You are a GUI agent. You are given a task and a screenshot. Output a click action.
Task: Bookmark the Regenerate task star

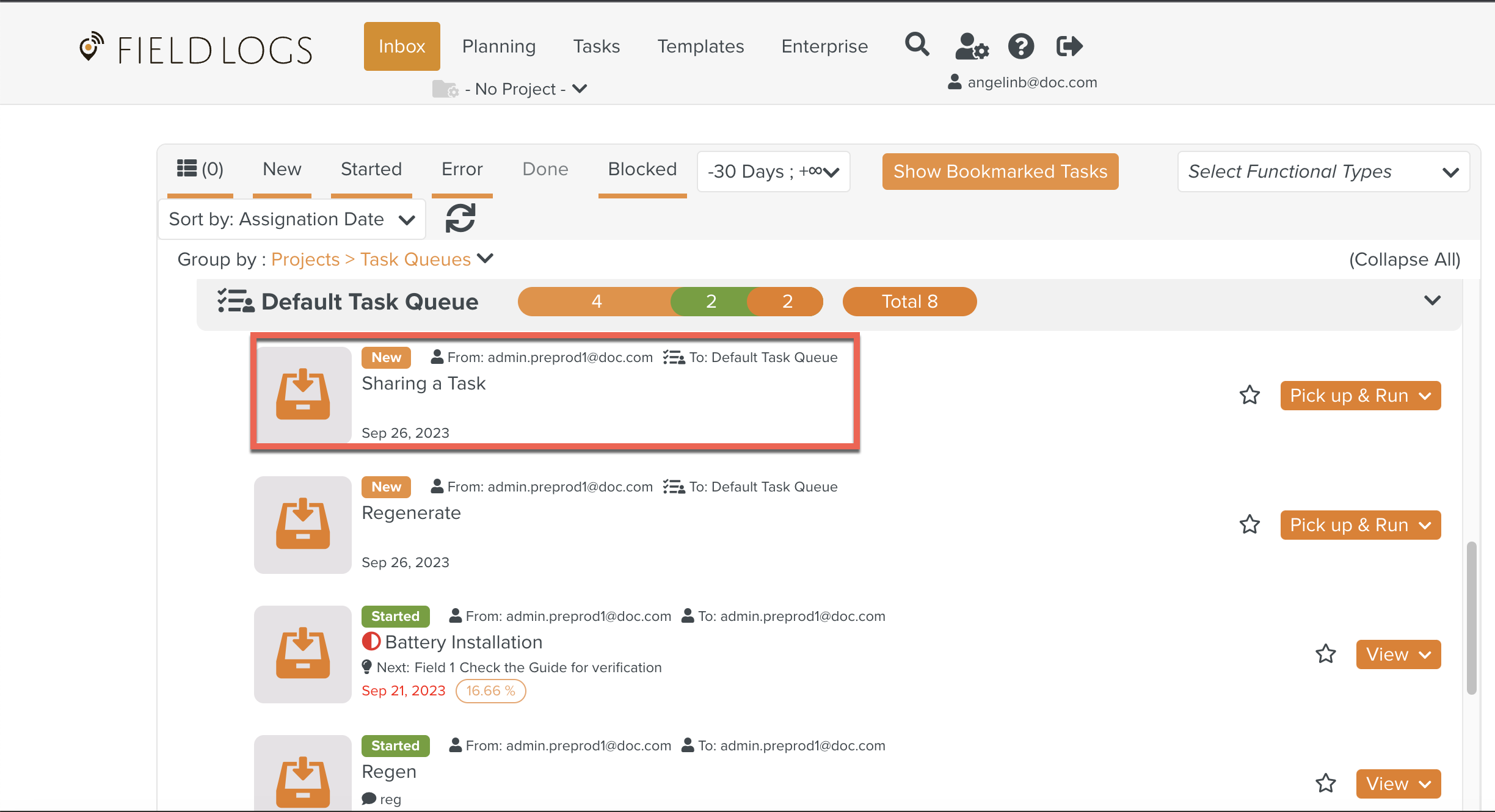pos(1249,525)
